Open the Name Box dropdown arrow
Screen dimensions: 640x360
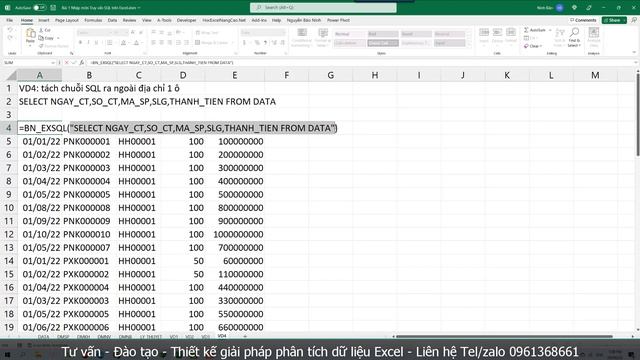point(53,63)
